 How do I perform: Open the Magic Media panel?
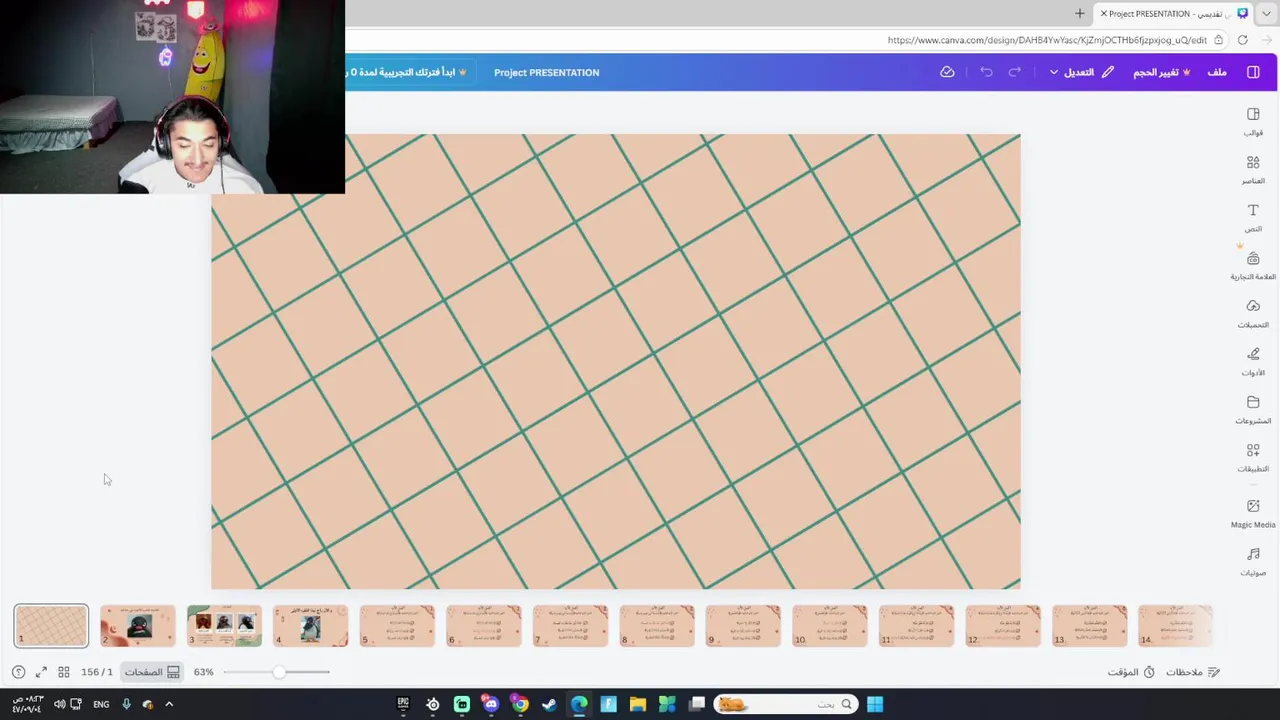coord(1253,514)
